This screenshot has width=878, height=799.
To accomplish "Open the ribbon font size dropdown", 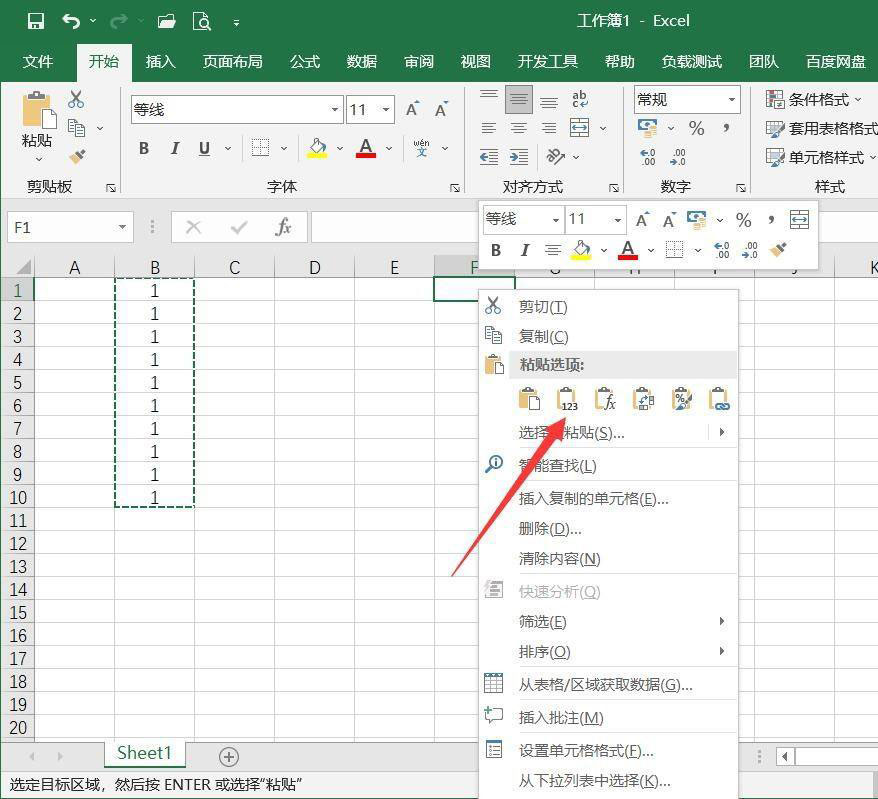I will point(386,109).
